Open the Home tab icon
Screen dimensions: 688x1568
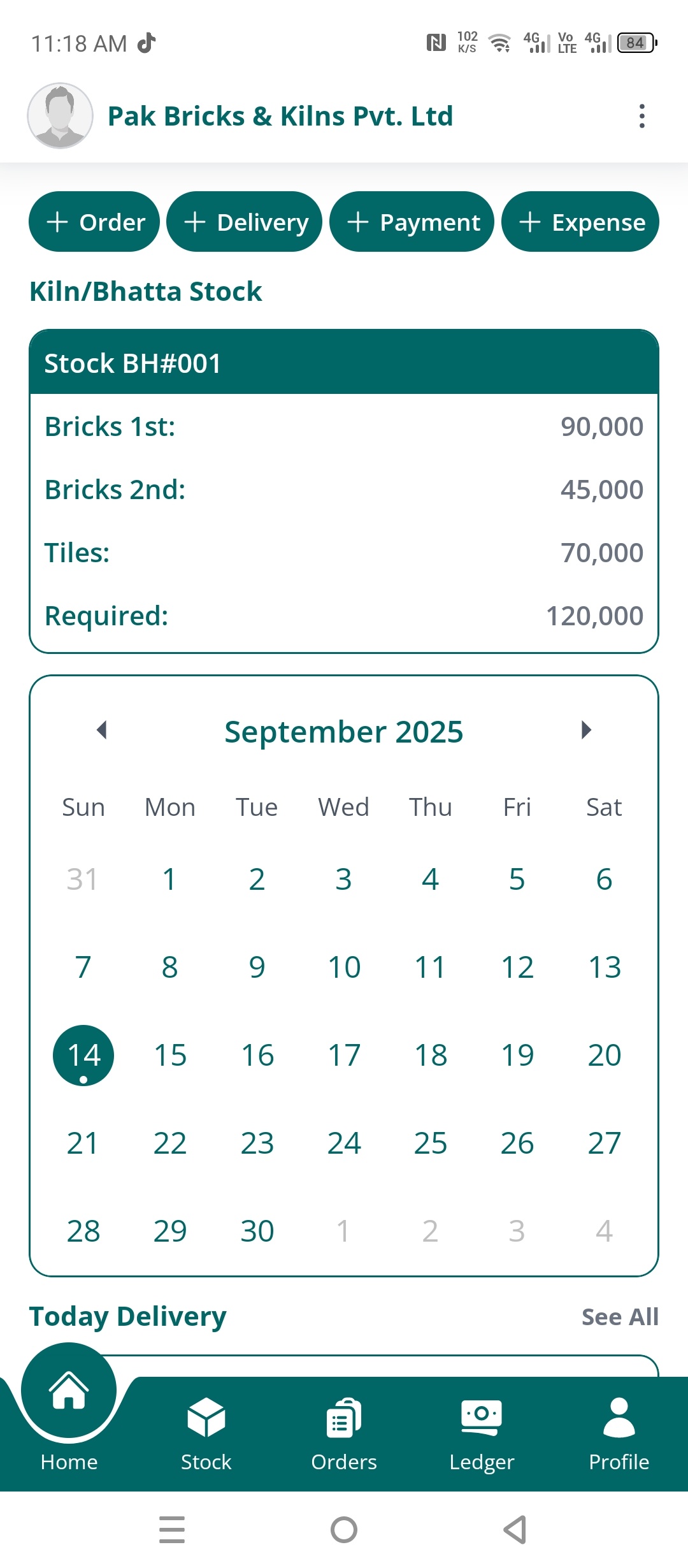click(69, 1390)
